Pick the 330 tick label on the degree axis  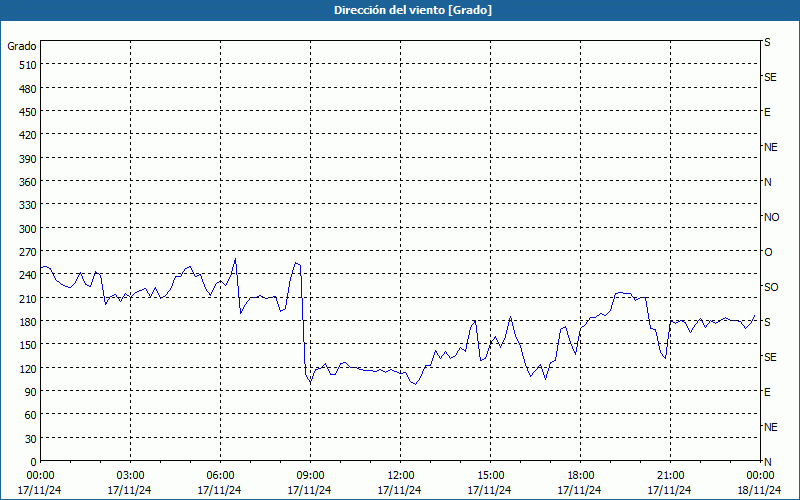coord(28,205)
